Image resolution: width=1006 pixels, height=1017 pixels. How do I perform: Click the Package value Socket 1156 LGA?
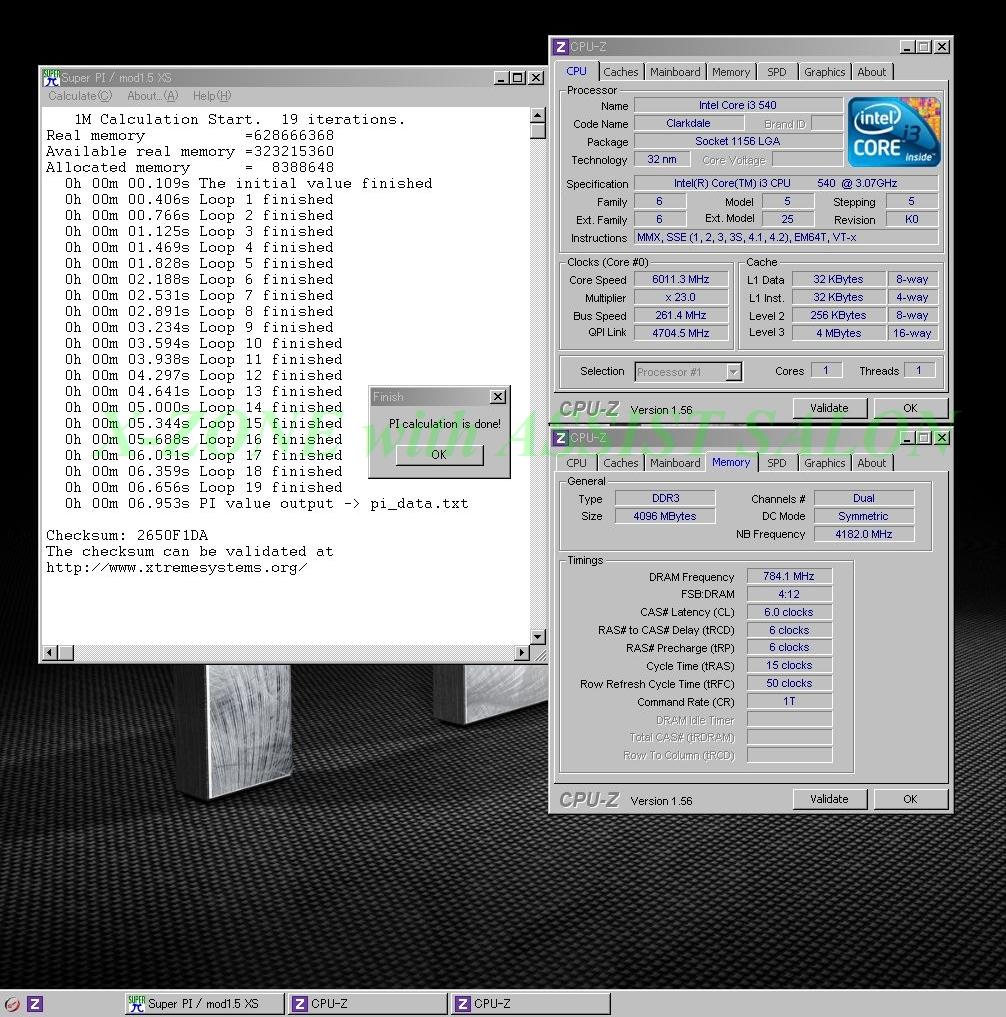pos(737,141)
